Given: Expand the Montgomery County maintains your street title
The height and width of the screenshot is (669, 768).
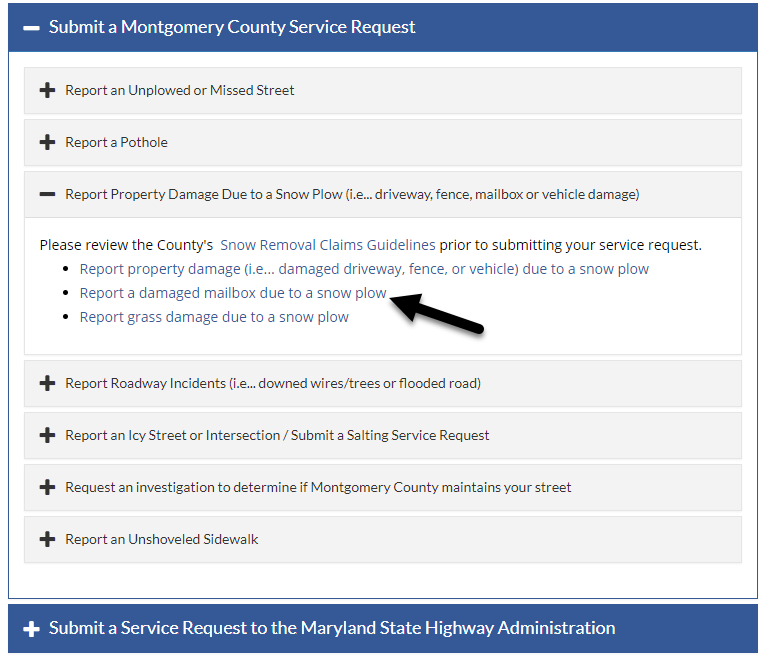Looking at the screenshot, I should [x=318, y=487].
